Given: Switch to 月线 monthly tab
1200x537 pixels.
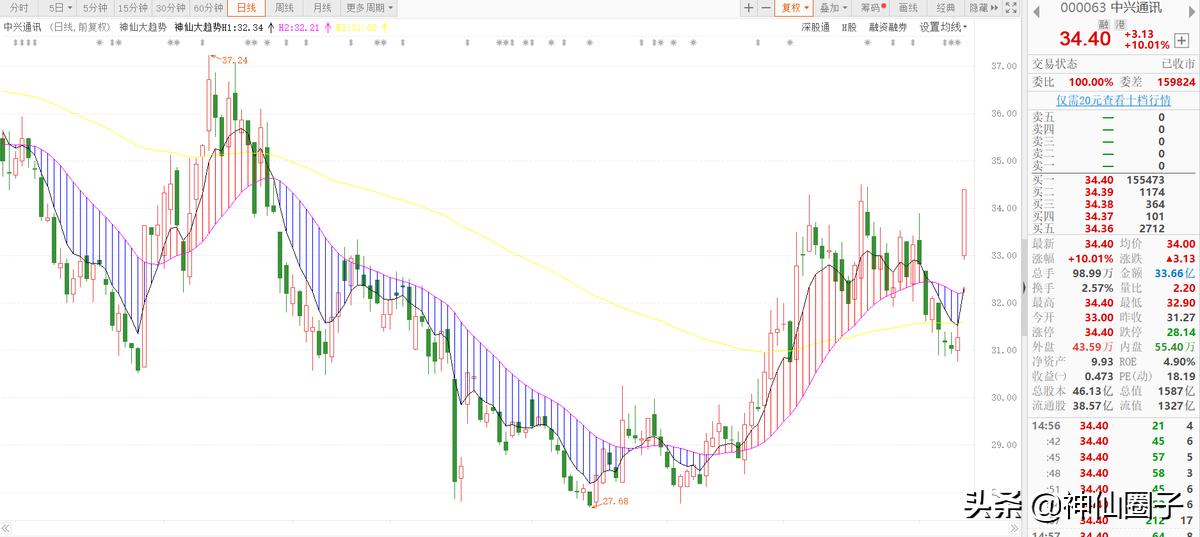Looking at the screenshot, I should tap(321, 8).
